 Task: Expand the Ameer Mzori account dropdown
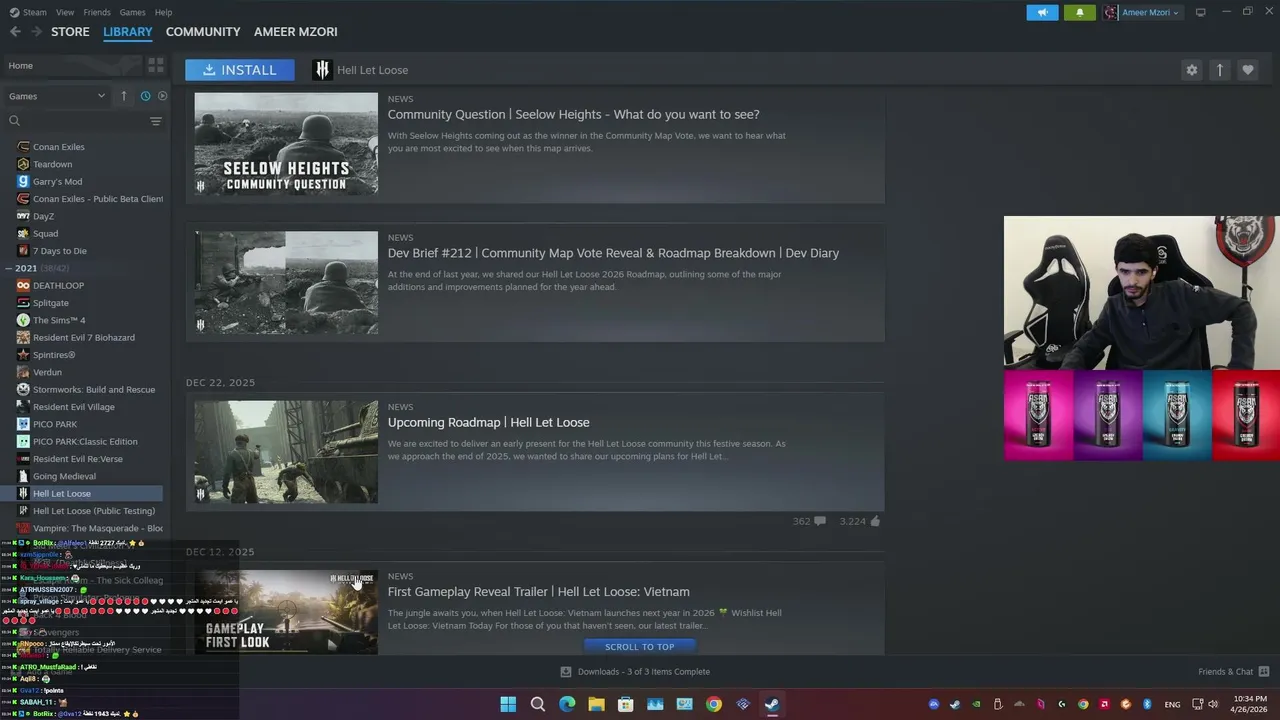pos(1142,12)
